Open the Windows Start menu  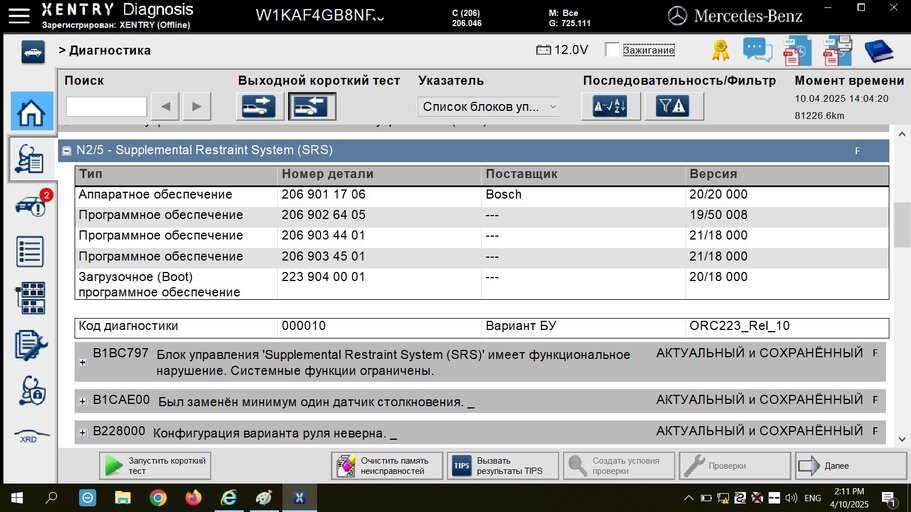(17, 498)
